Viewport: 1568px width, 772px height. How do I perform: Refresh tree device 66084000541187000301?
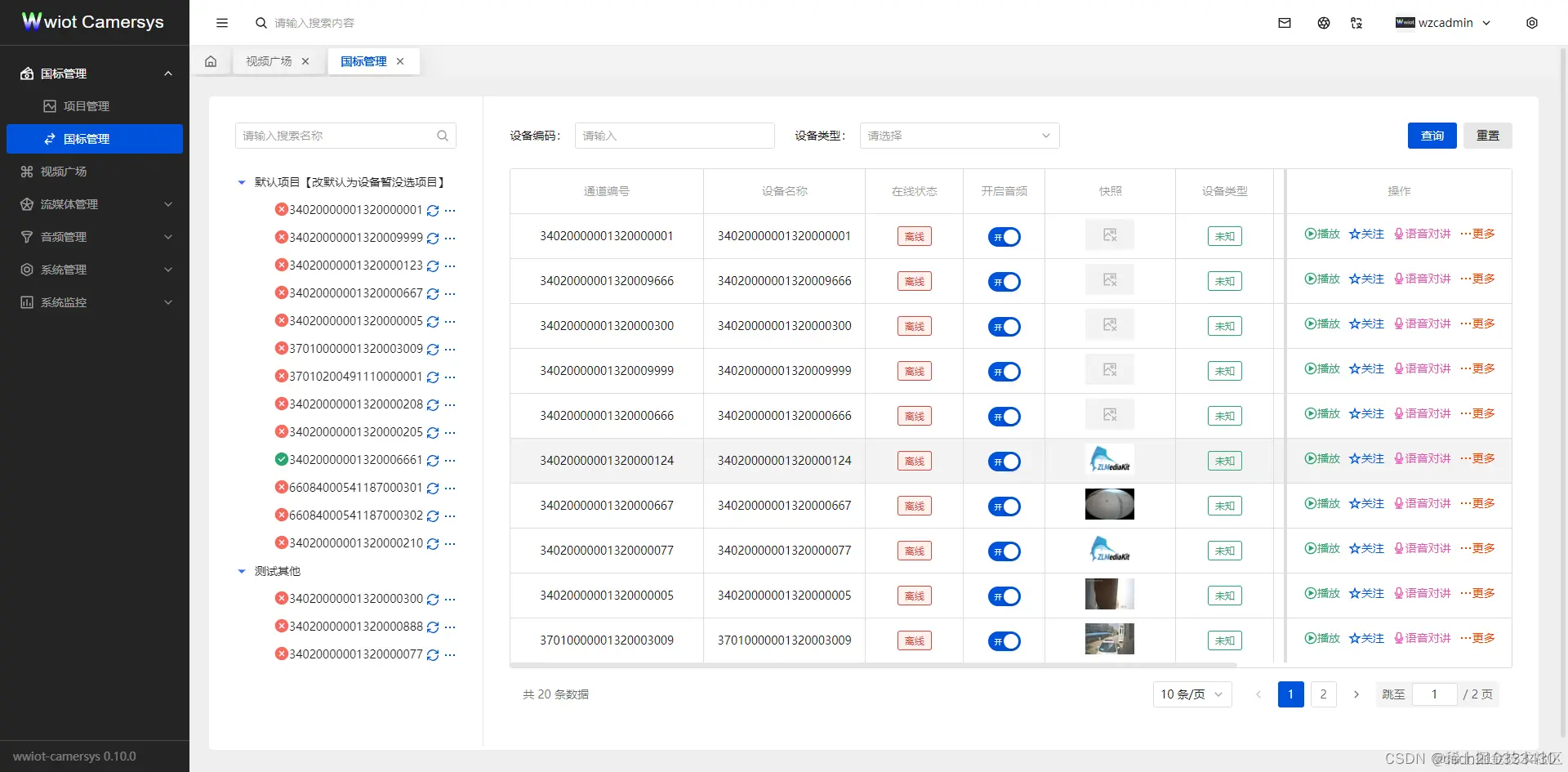tap(433, 489)
